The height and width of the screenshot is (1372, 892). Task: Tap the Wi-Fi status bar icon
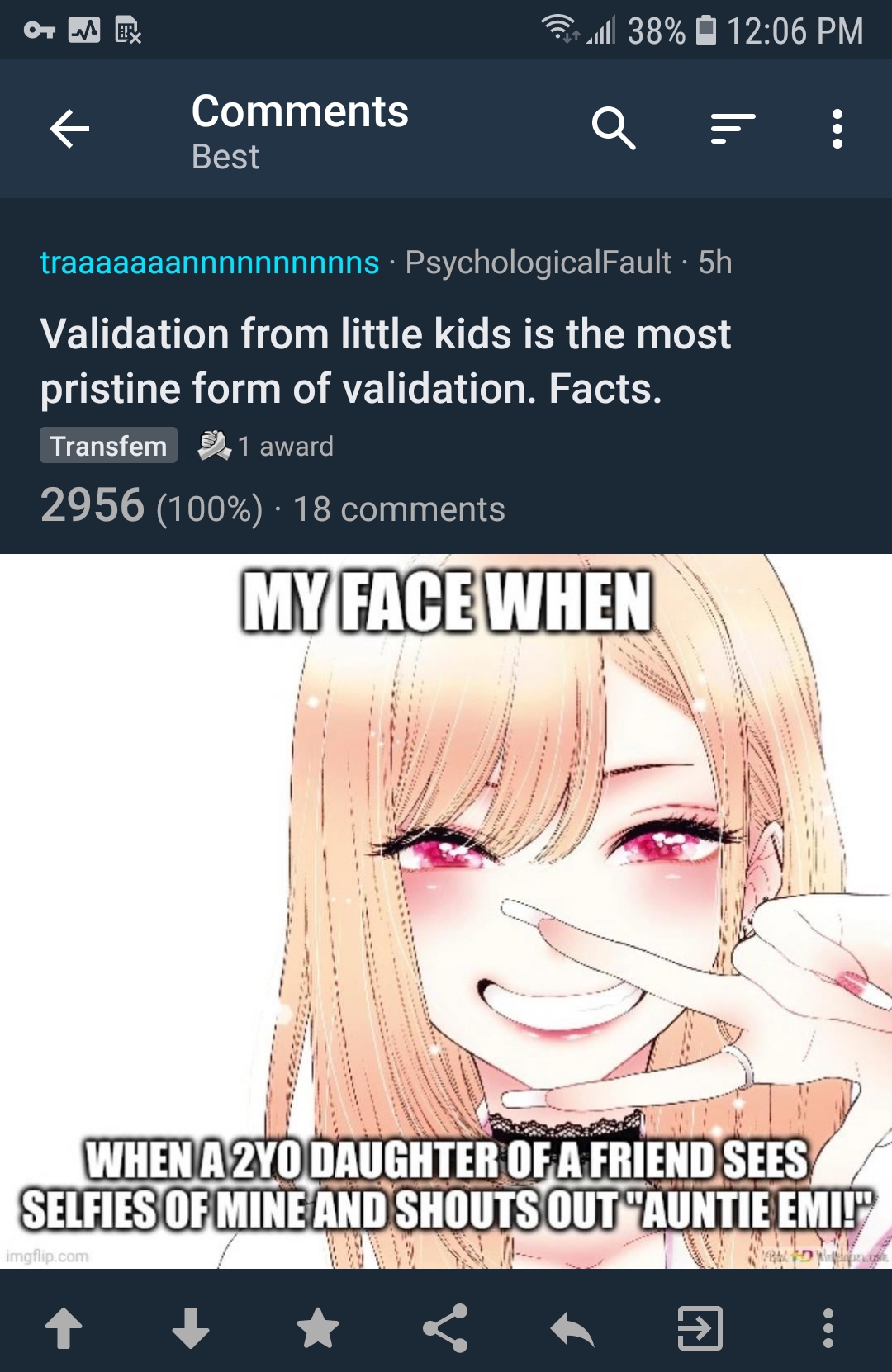[559, 30]
